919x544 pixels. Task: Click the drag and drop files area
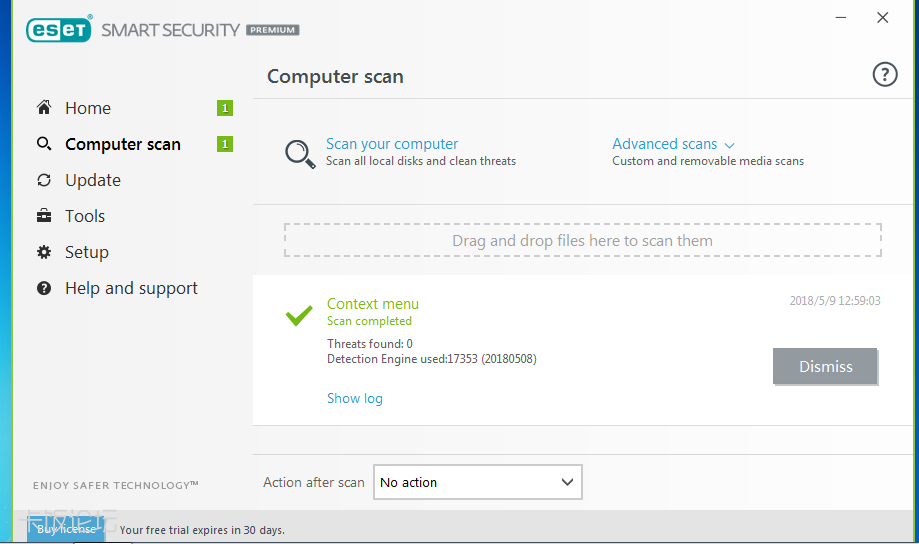tap(582, 240)
